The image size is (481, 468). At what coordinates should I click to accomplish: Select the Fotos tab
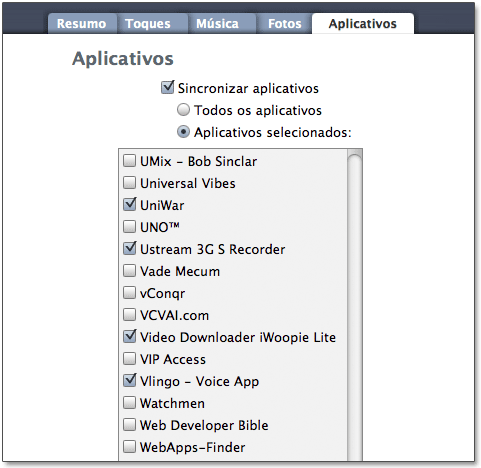coord(284,24)
